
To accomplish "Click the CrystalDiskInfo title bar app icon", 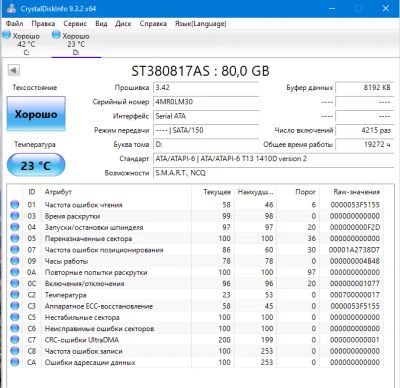I will pyautogui.click(x=11, y=8).
